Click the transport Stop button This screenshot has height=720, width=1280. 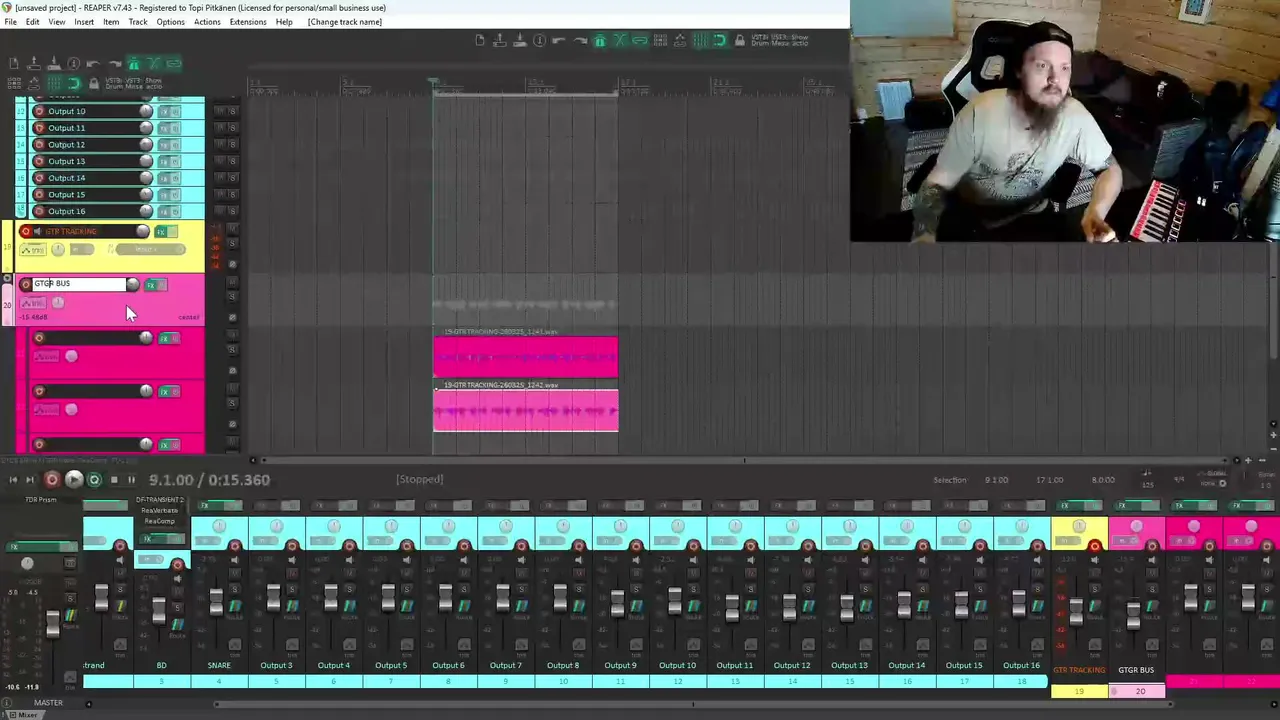click(x=113, y=480)
